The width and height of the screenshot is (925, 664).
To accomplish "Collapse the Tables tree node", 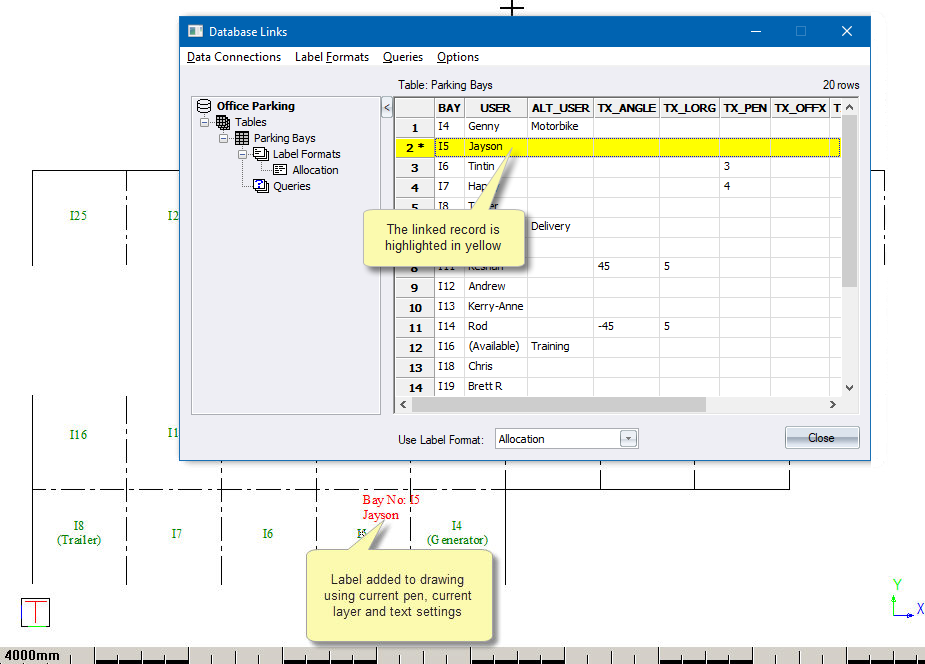I will click(205, 122).
